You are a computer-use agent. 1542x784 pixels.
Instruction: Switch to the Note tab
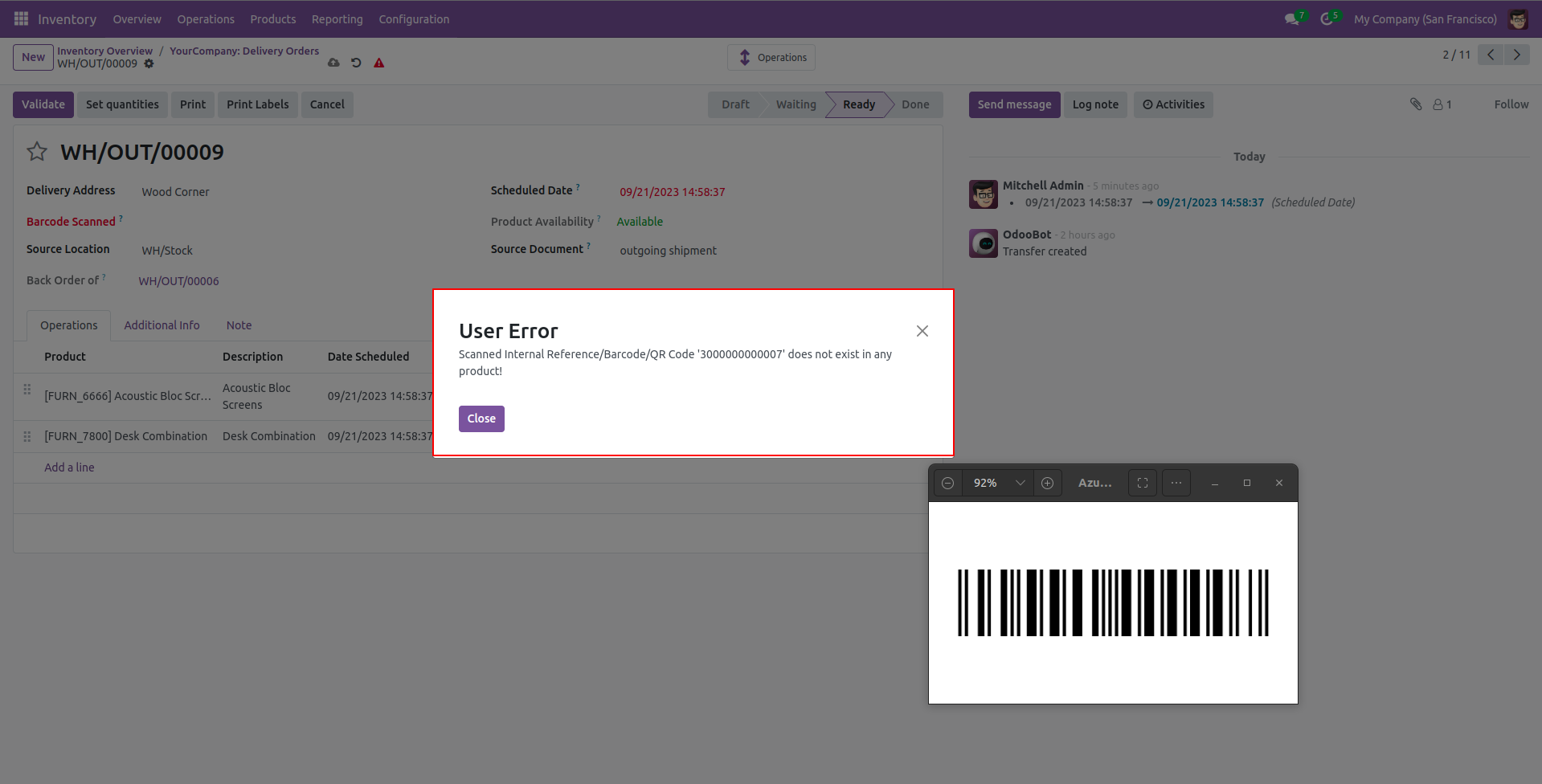(x=239, y=325)
